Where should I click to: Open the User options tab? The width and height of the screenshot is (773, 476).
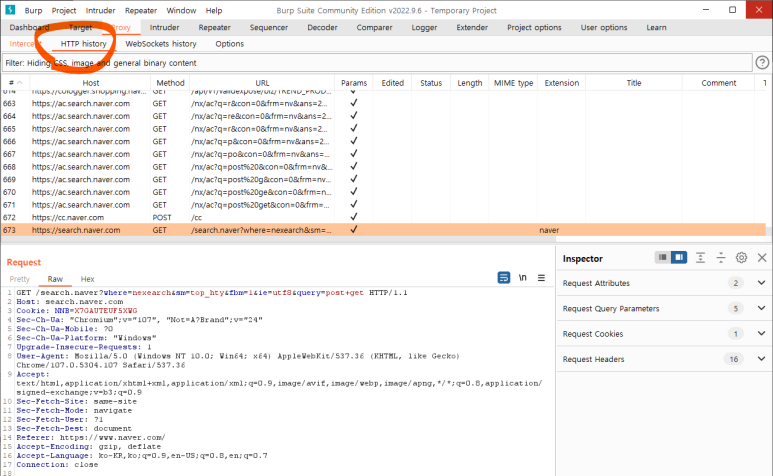[x=604, y=28]
